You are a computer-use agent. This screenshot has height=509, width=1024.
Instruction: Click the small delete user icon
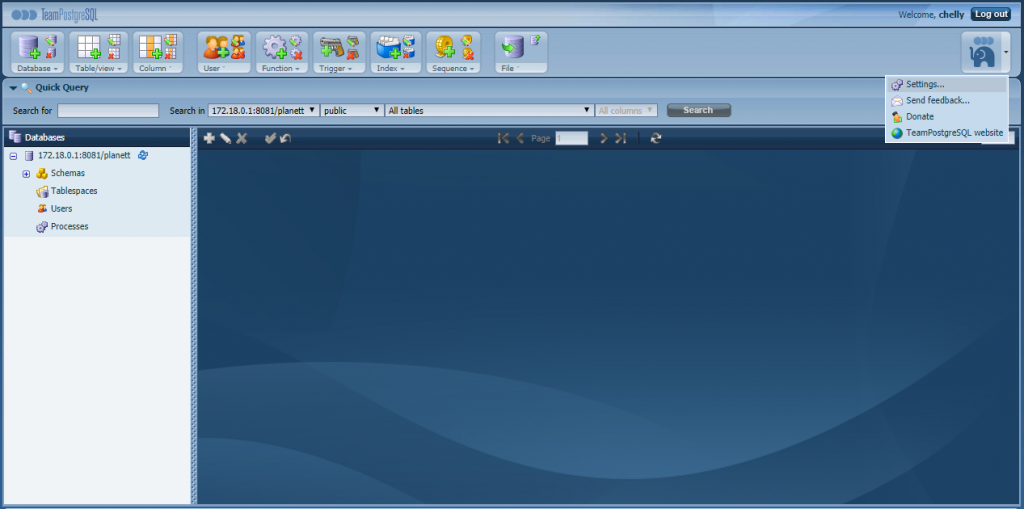238,54
